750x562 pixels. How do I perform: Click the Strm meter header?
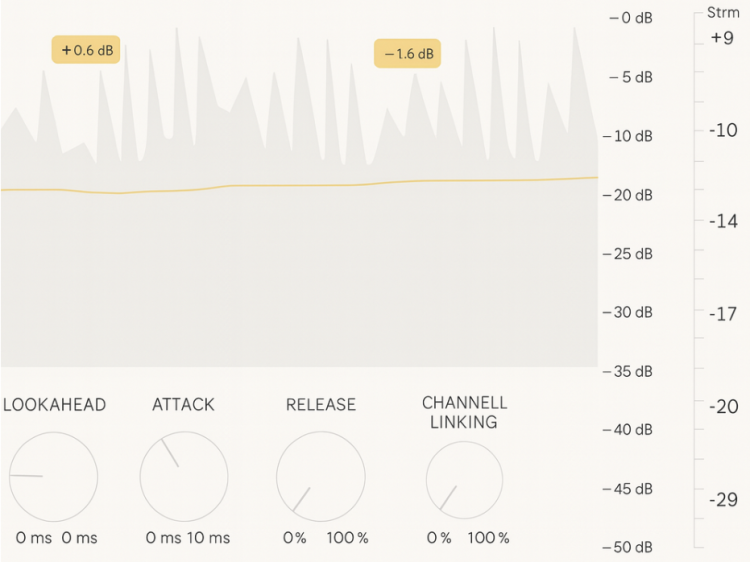(723, 13)
